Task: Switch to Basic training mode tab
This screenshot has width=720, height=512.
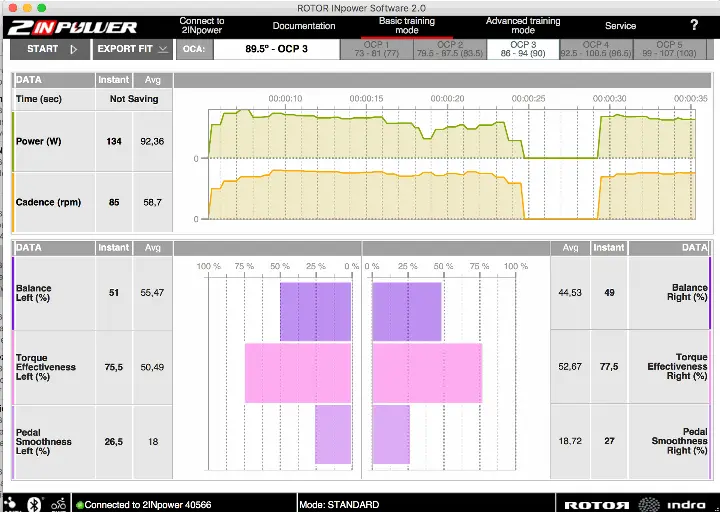Action: coord(406,26)
